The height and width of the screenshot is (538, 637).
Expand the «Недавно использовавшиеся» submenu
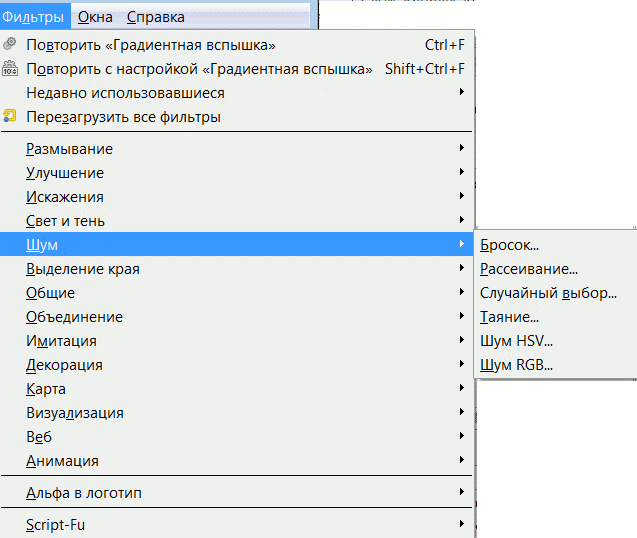click(x=125, y=93)
